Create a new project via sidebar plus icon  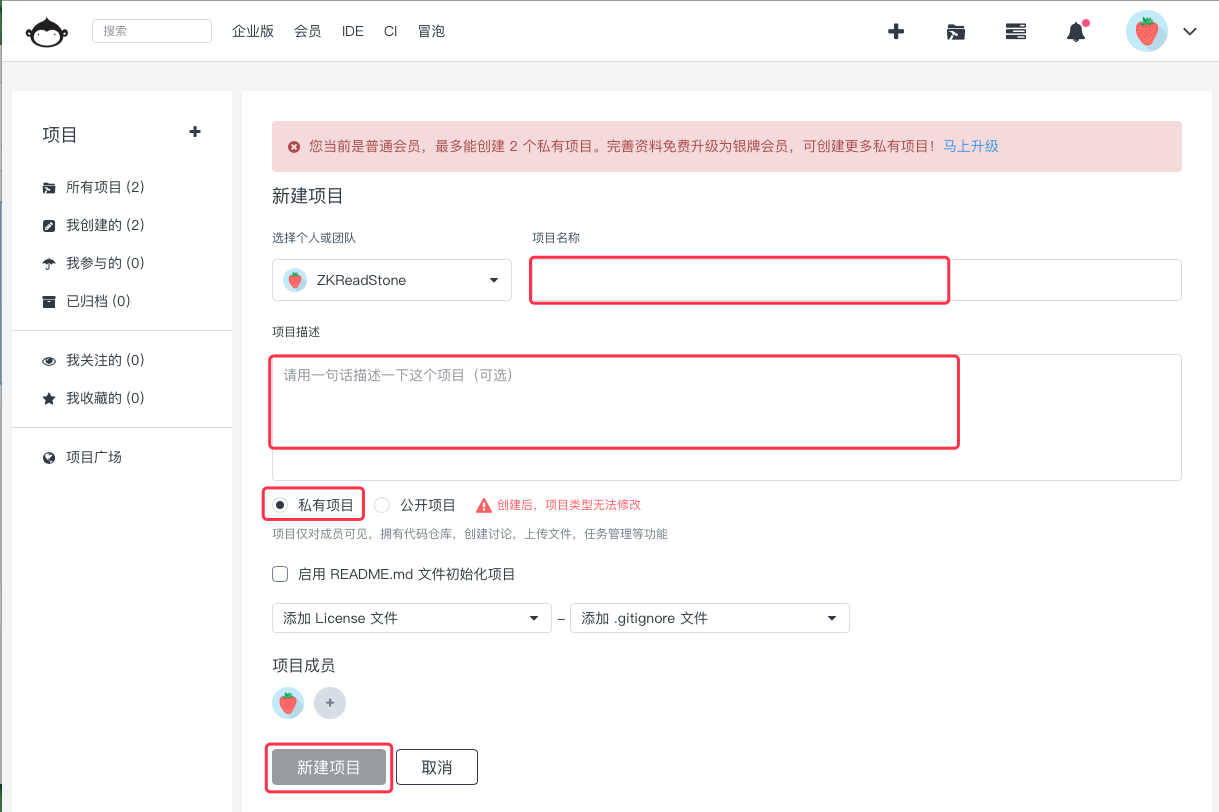[195, 131]
